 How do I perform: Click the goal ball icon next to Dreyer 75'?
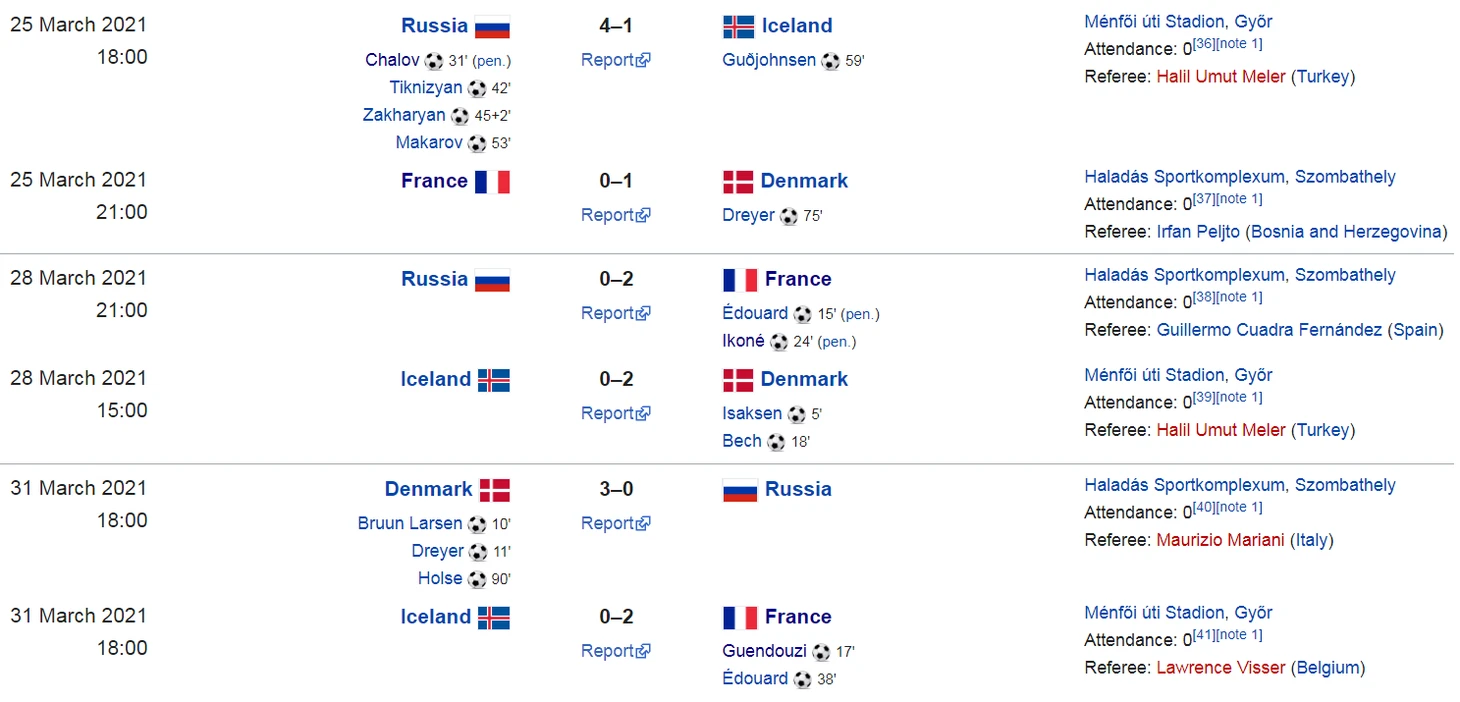point(789,216)
